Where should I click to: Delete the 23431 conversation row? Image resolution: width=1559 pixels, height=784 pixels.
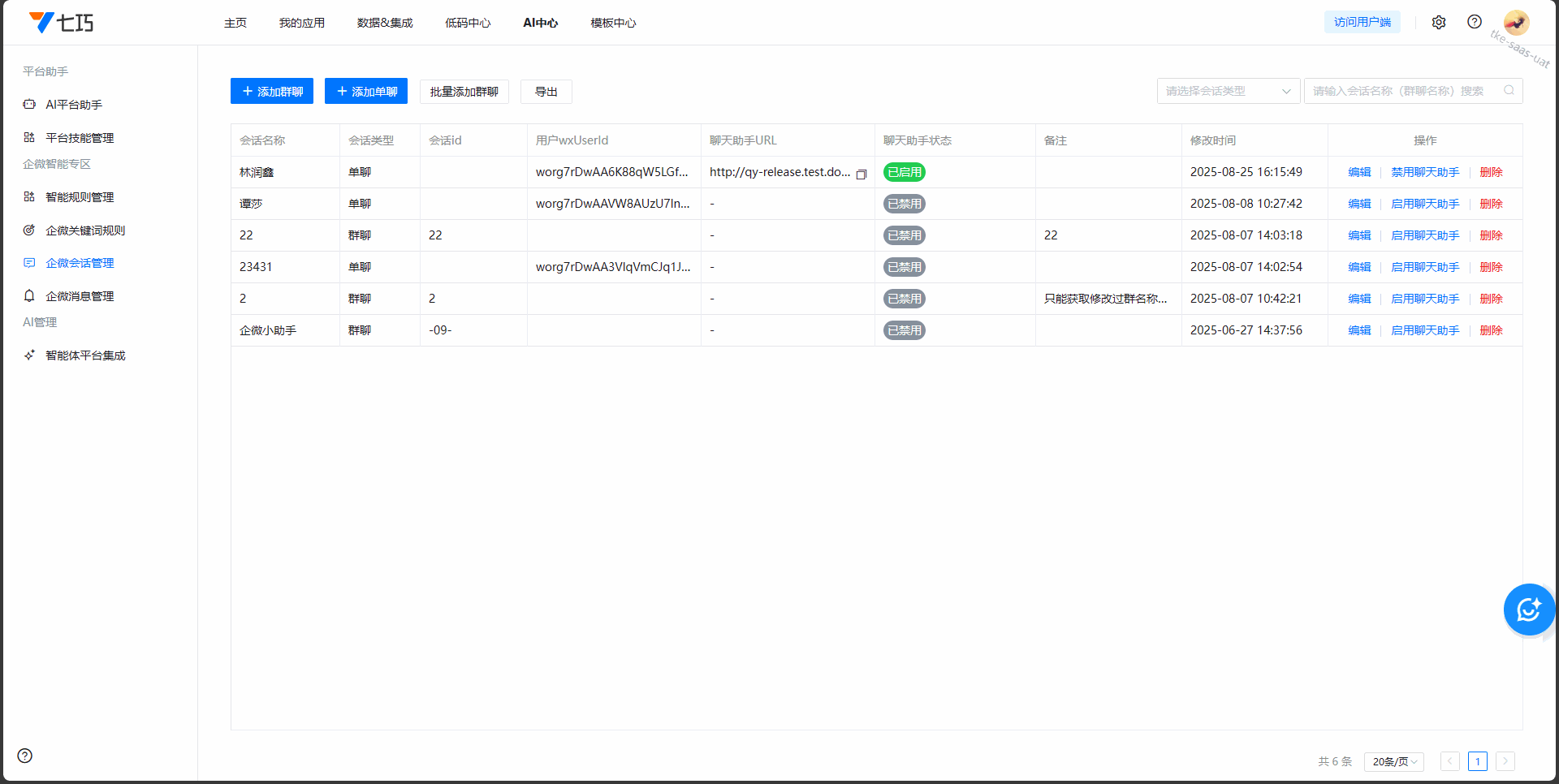tap(1491, 267)
